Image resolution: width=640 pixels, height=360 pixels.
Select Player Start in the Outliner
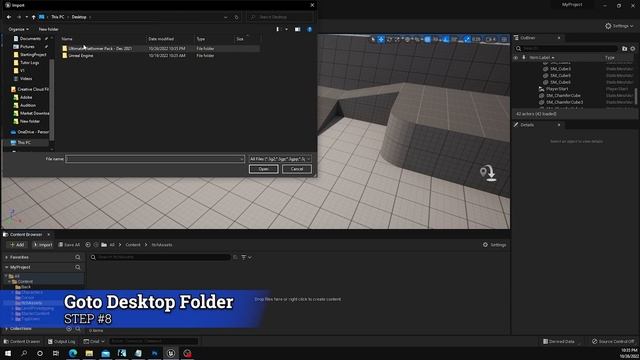tap(557, 89)
